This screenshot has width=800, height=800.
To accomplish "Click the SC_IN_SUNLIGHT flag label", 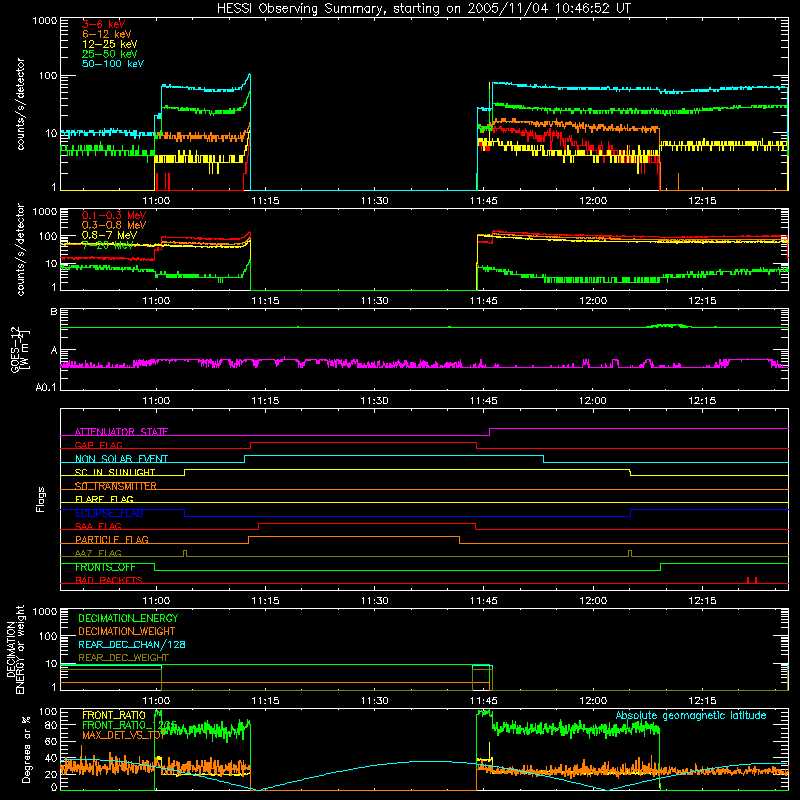I will click(115, 472).
